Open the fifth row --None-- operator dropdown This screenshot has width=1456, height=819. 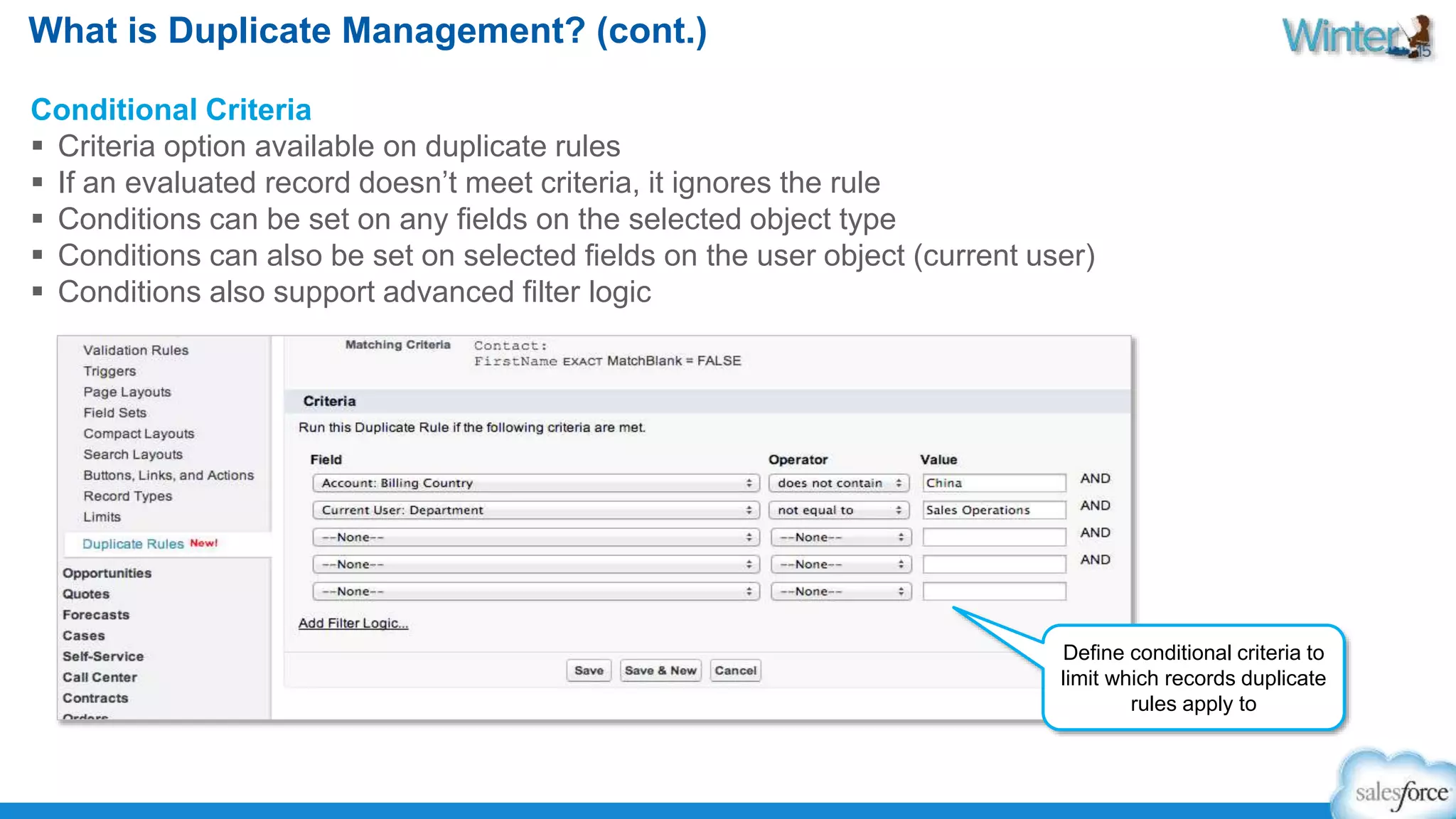pyautogui.click(x=840, y=591)
